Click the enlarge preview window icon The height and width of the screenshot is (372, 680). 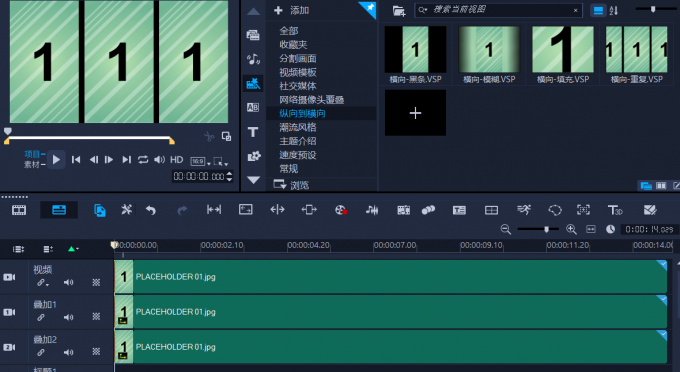point(226,137)
